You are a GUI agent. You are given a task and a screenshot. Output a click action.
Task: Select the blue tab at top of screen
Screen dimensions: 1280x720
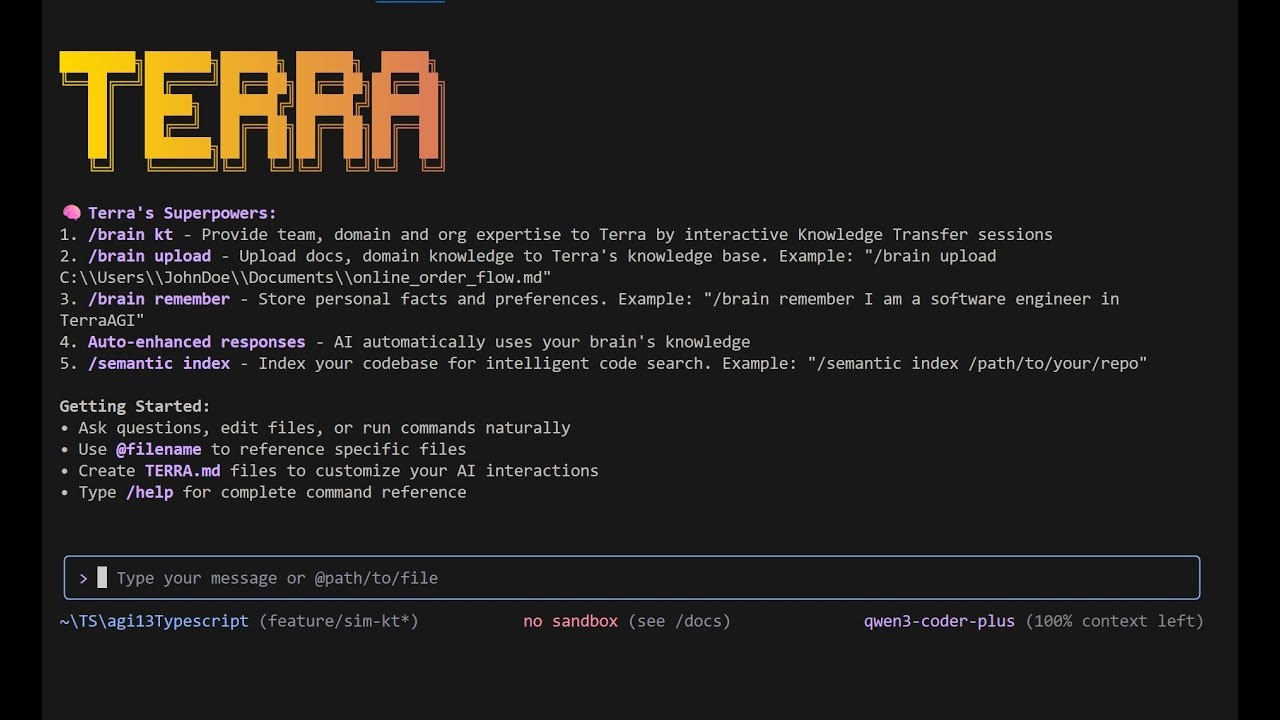409,3
